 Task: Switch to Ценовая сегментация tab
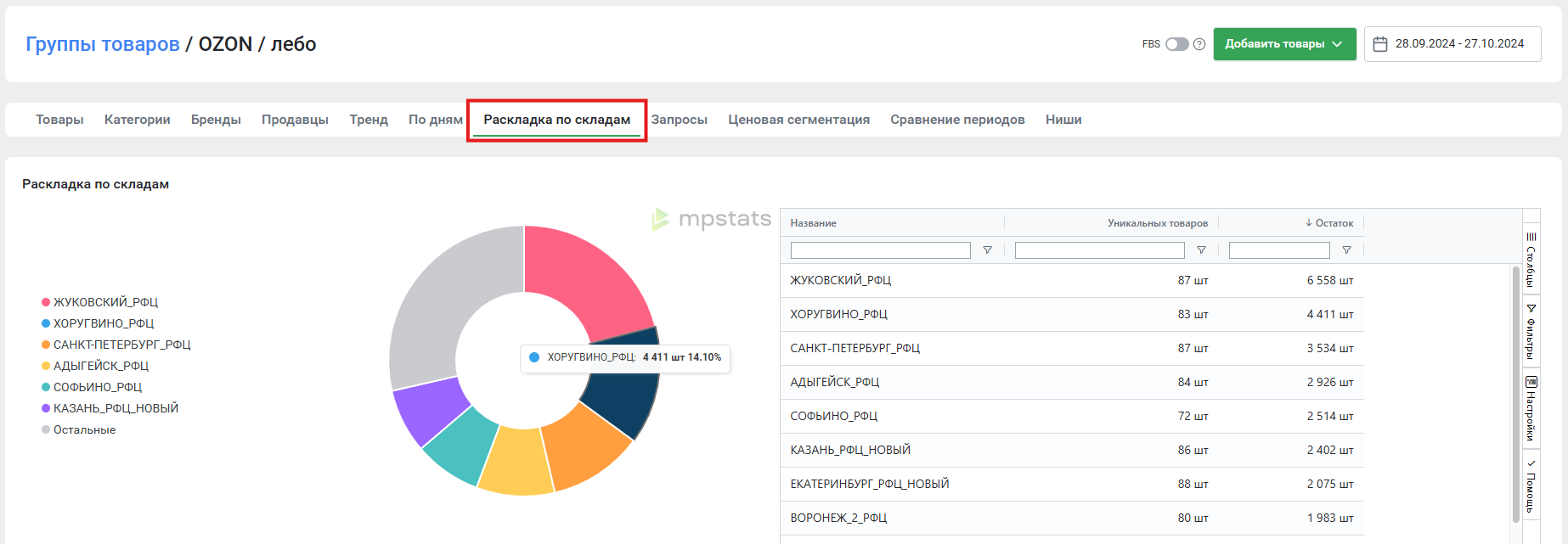coord(798,120)
